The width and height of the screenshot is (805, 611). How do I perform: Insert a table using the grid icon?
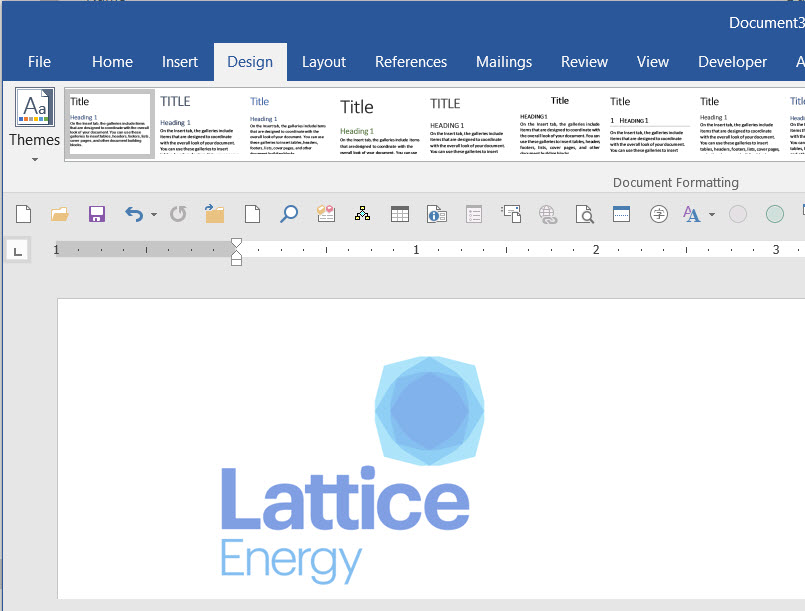399,214
